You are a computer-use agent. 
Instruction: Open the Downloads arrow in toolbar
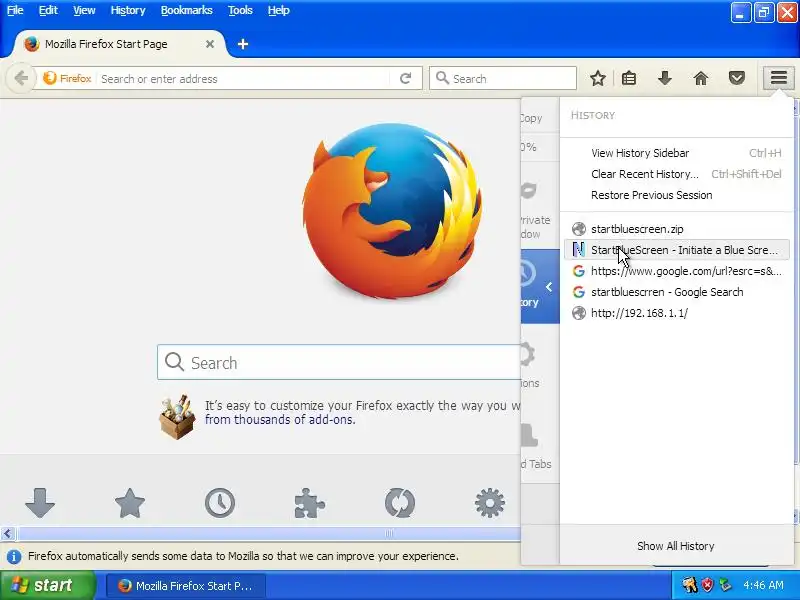point(665,79)
